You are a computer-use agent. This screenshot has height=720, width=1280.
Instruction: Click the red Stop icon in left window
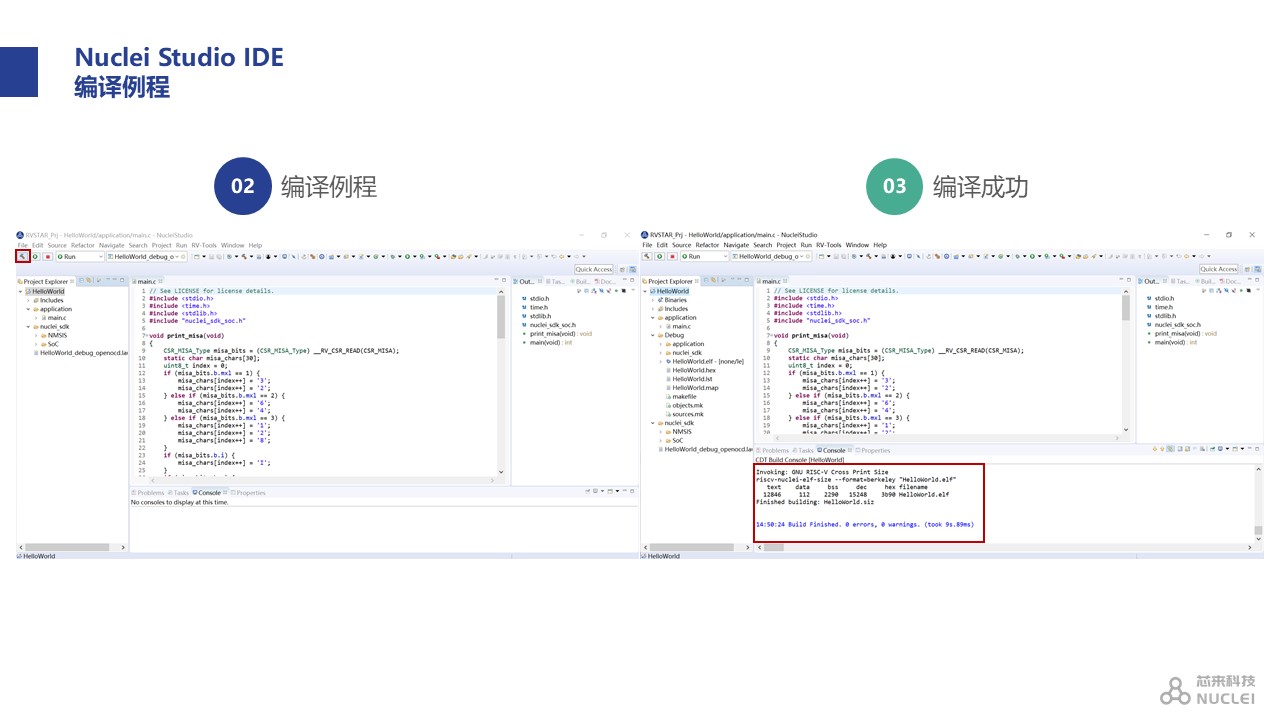pos(47,256)
